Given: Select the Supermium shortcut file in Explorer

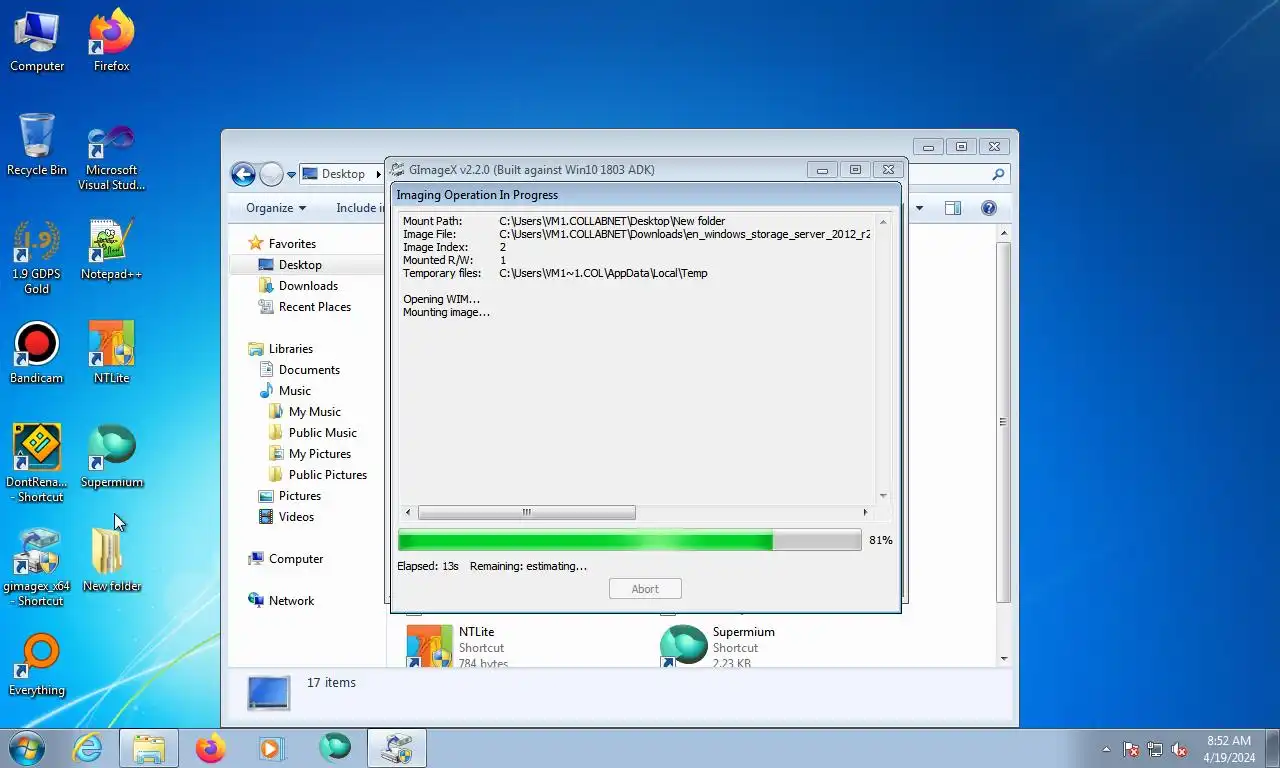Looking at the screenshot, I should 718,646.
